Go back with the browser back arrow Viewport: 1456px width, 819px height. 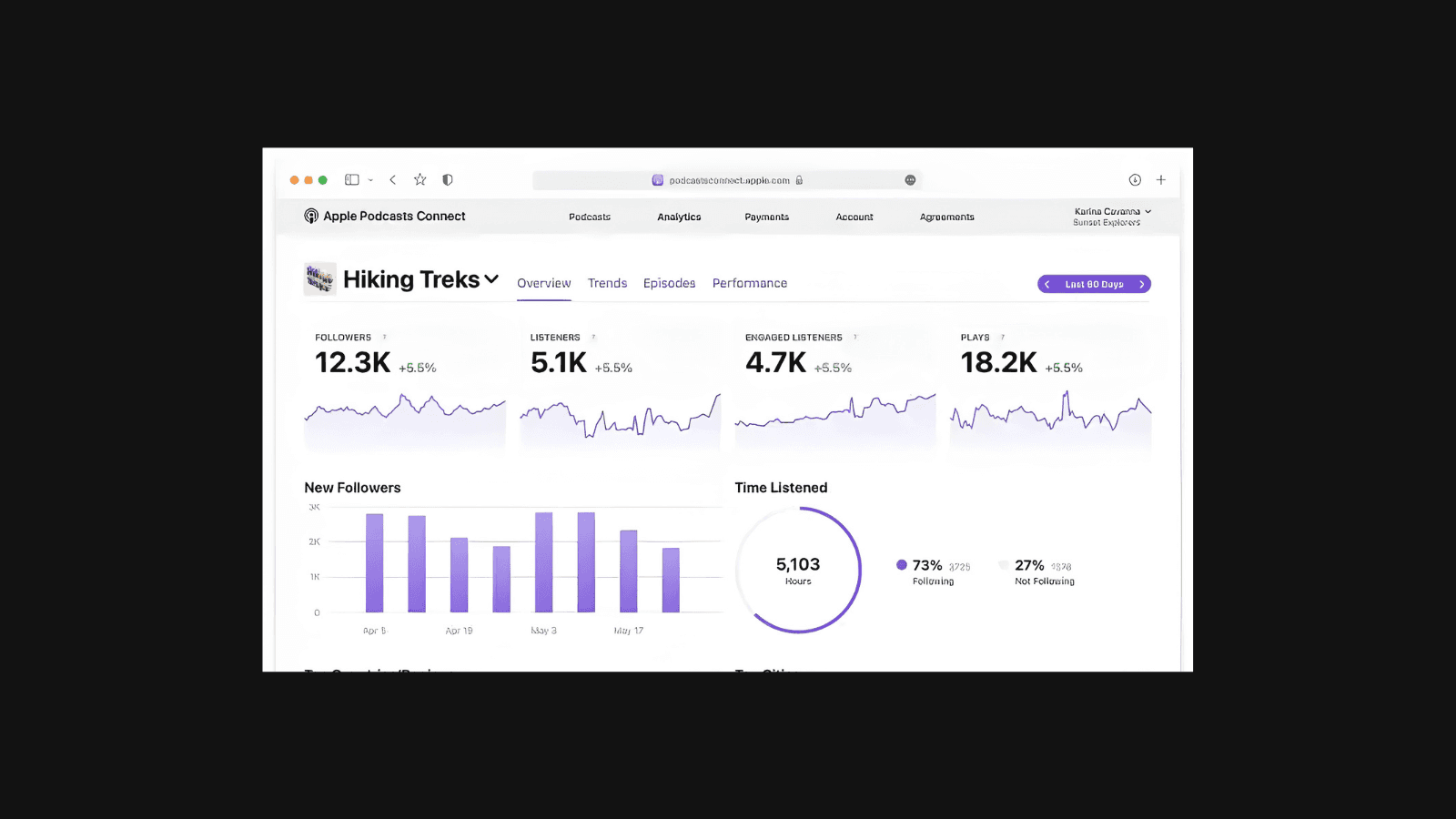(393, 180)
